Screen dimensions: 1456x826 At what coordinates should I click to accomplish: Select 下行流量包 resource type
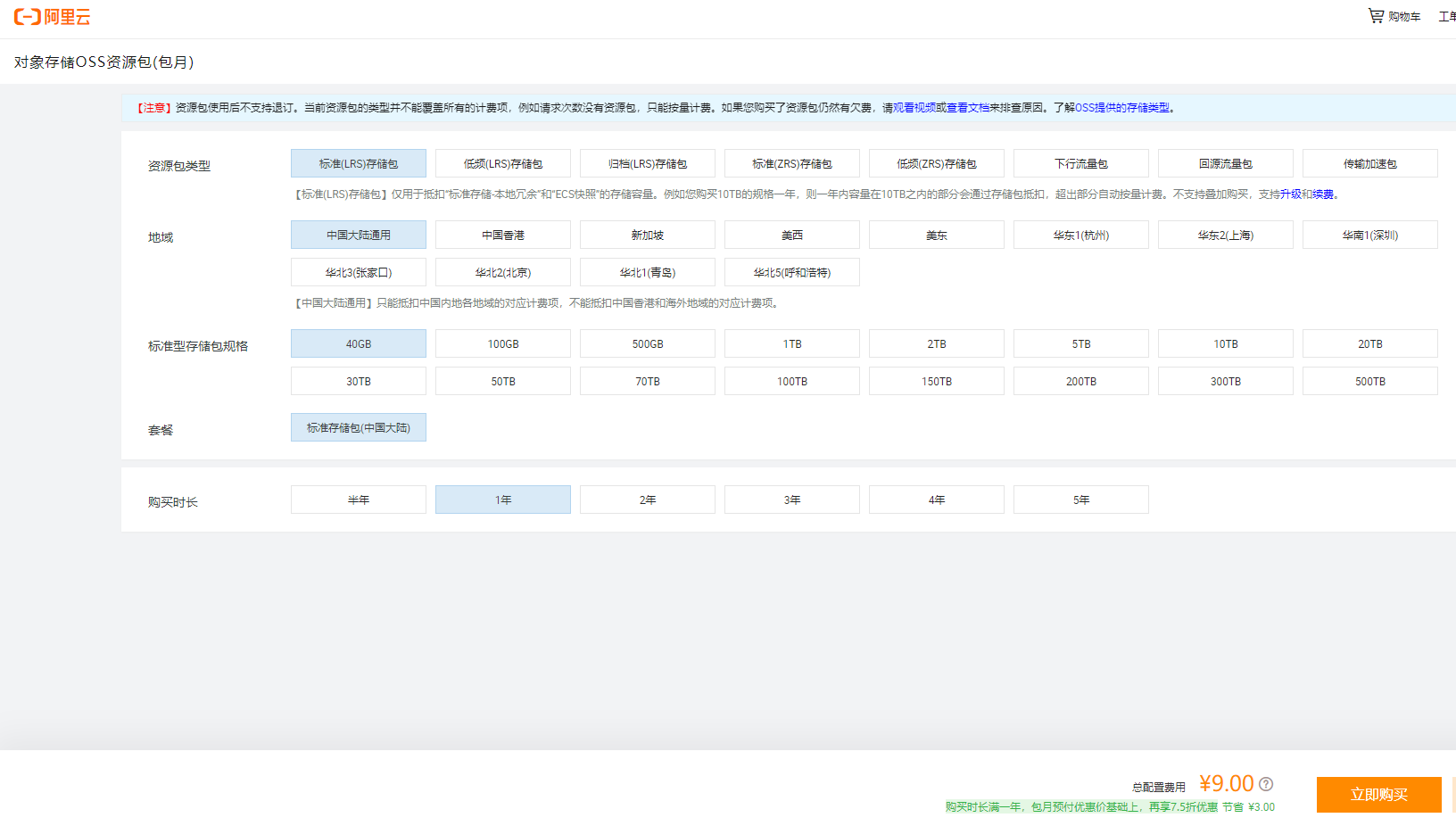click(x=1081, y=163)
